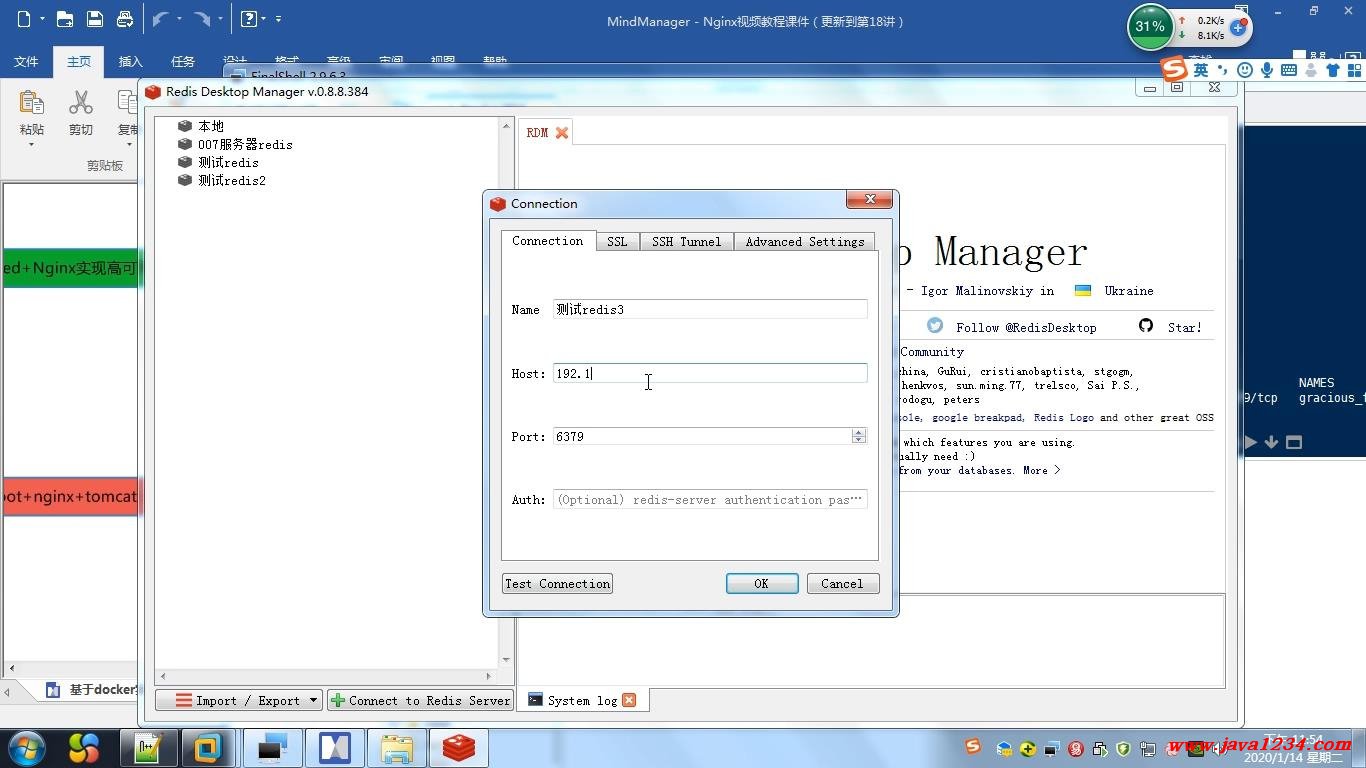Open the undo history dropdown arrow
Image resolution: width=1366 pixels, height=768 pixels.
179,19
